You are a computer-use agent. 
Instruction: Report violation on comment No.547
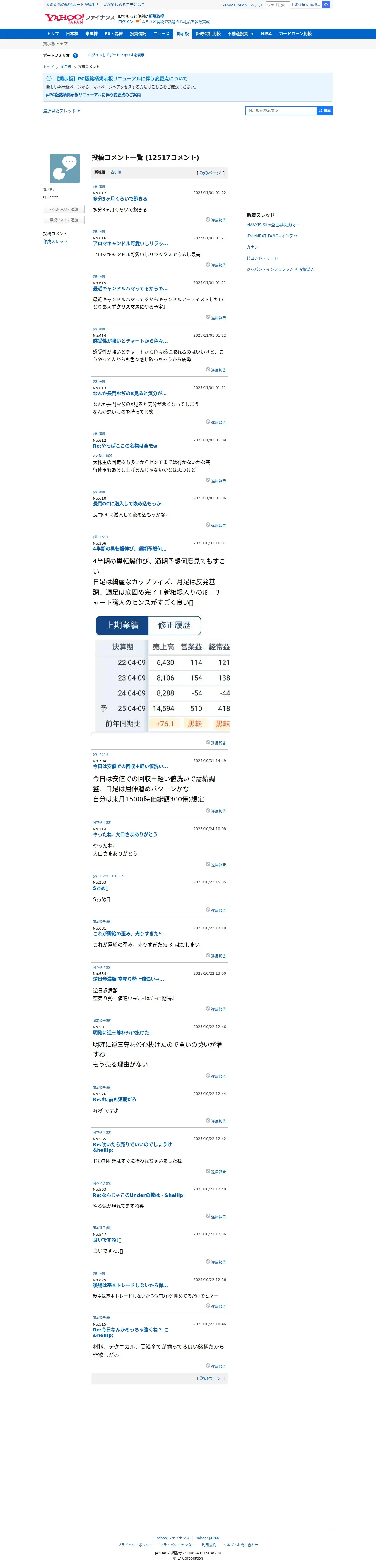[216, 1262]
